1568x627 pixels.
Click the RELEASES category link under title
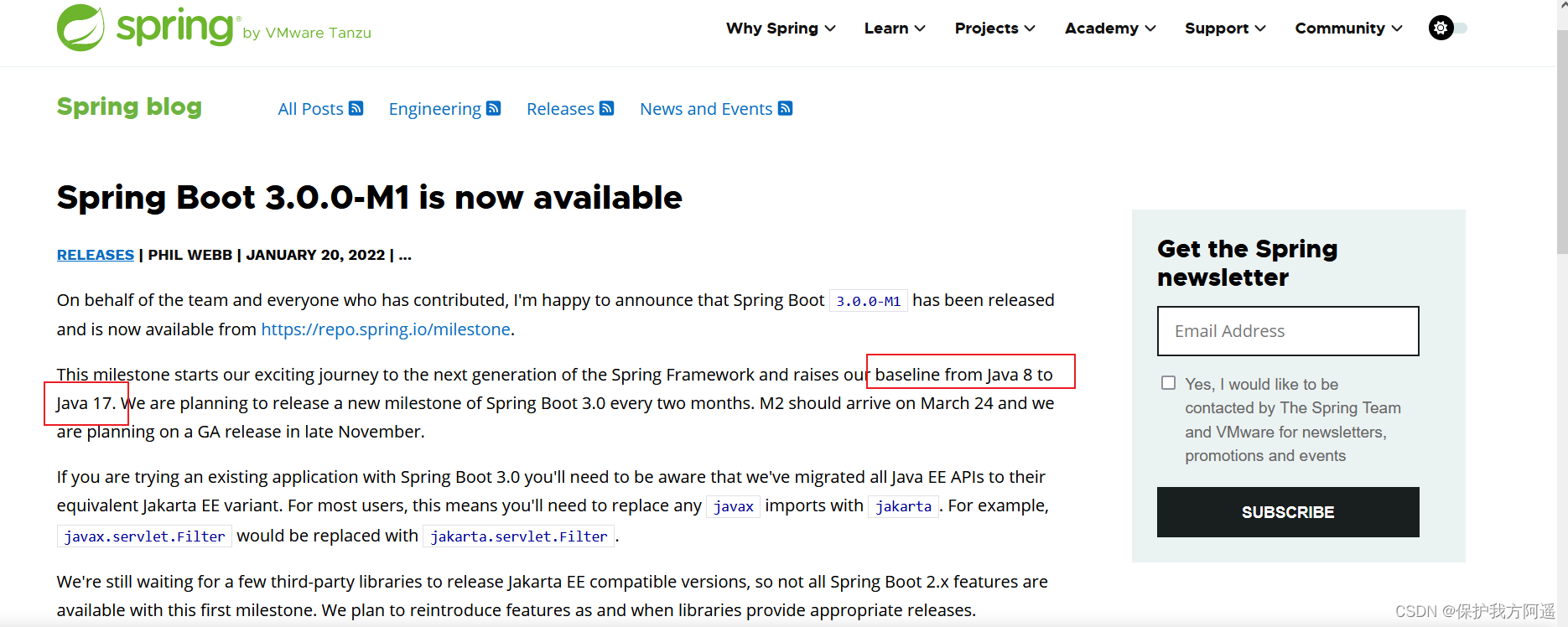click(x=96, y=255)
